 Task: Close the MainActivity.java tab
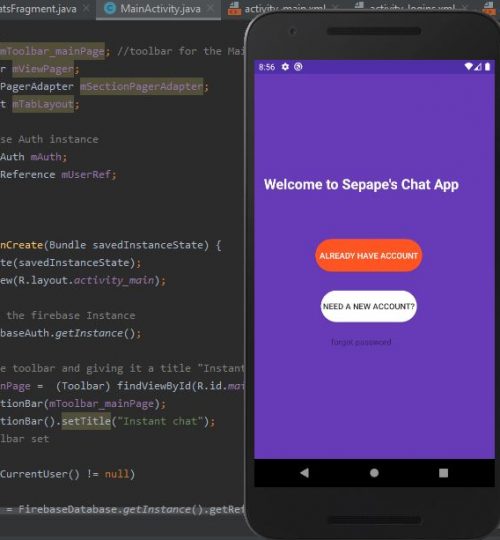pos(210,9)
